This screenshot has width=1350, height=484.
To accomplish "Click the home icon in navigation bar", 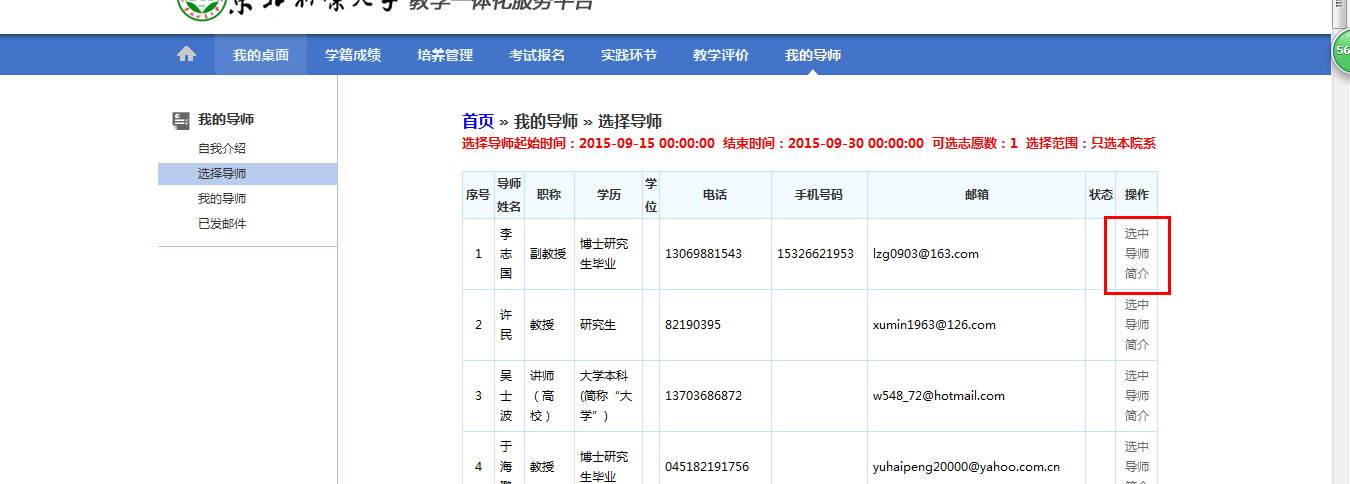I will point(186,55).
